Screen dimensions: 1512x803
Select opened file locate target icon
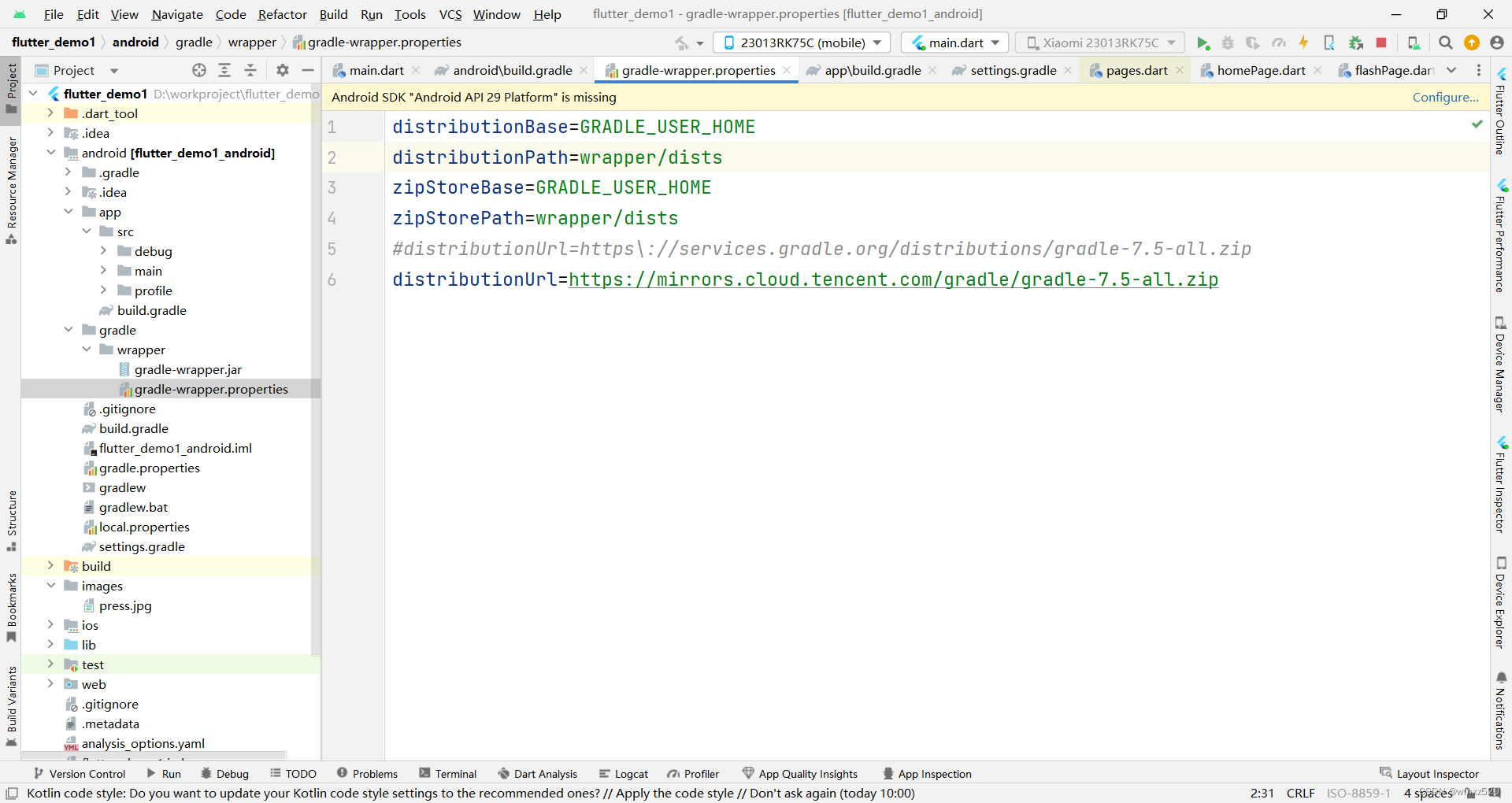pos(199,70)
